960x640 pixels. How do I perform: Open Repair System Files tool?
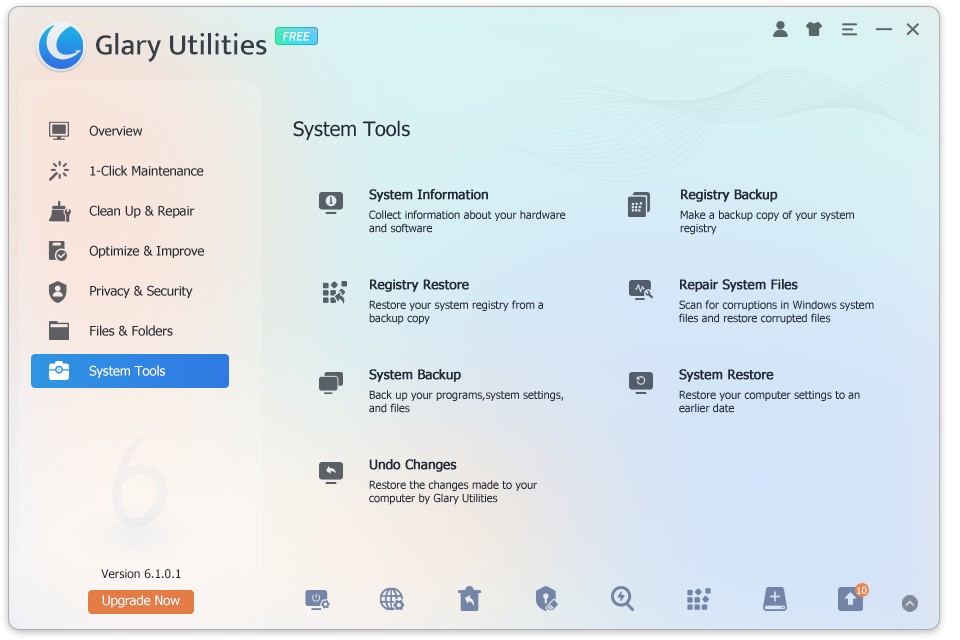coord(738,285)
